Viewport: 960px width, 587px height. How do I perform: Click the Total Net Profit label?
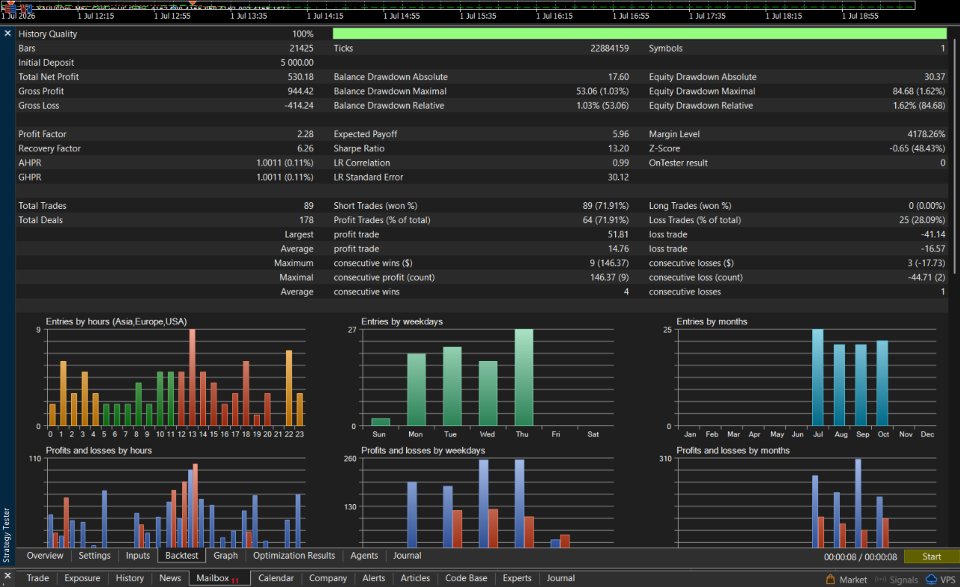(x=48, y=77)
